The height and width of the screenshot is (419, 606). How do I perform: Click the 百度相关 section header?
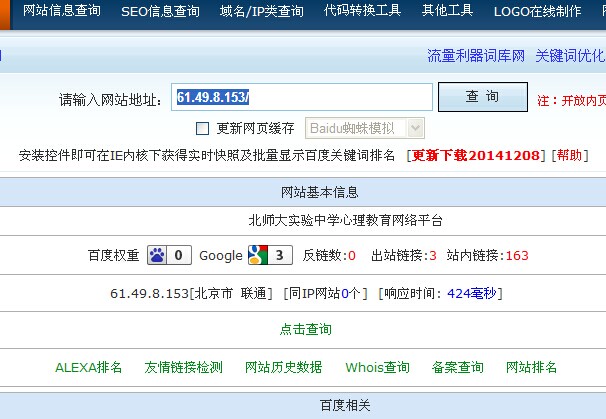coord(345,405)
